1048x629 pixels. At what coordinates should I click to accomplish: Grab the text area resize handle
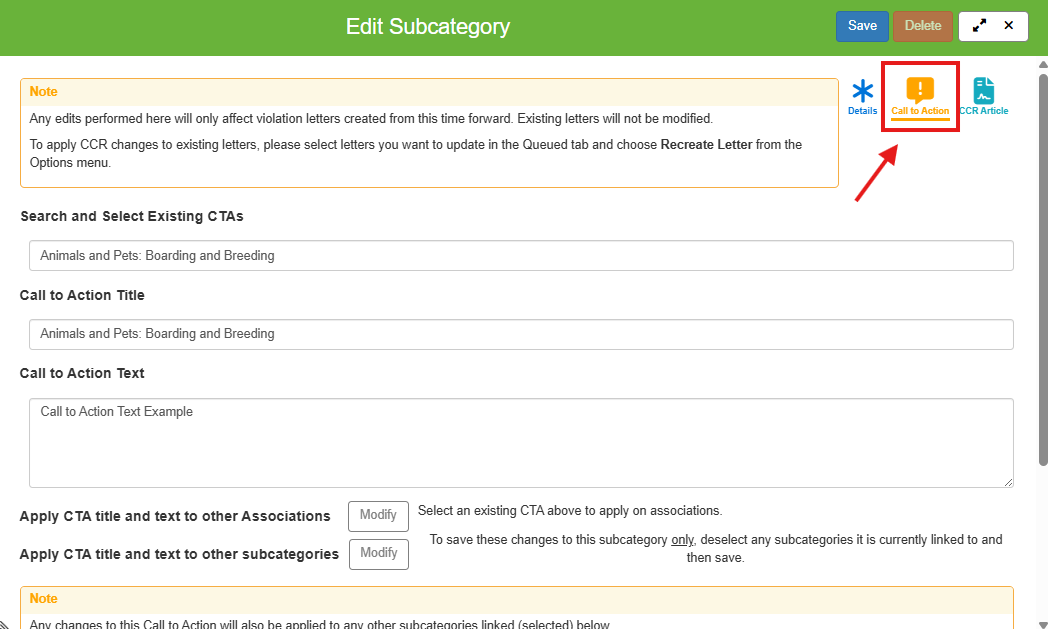[x=1007, y=481]
